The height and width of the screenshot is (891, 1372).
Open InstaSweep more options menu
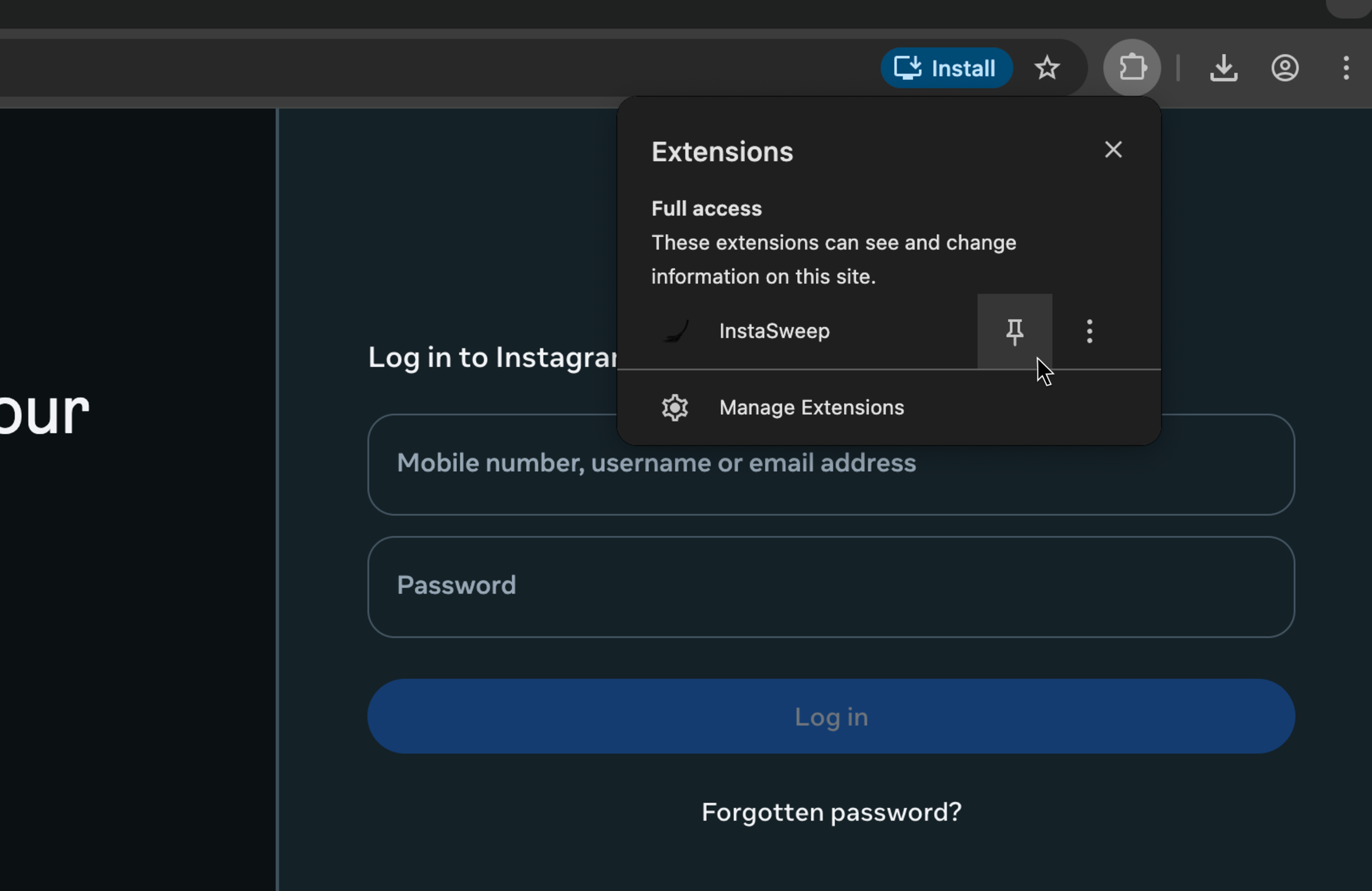click(1089, 331)
